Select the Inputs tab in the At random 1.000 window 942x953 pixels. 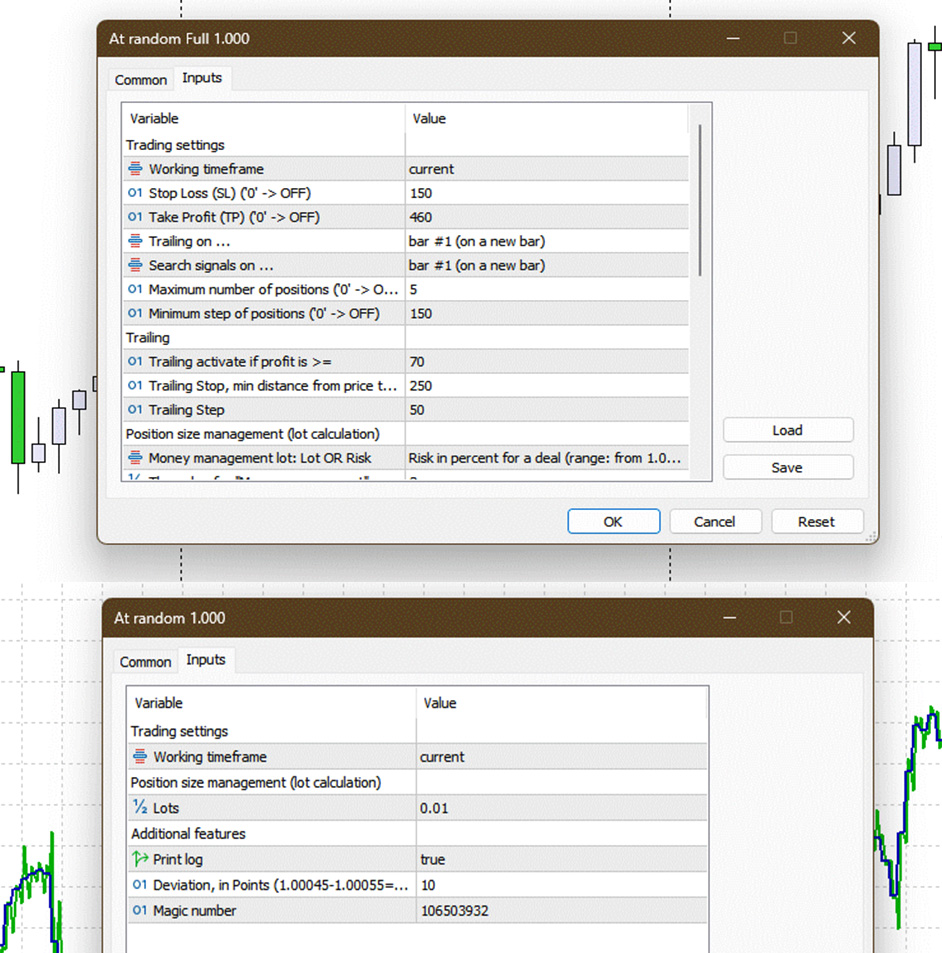coord(205,660)
